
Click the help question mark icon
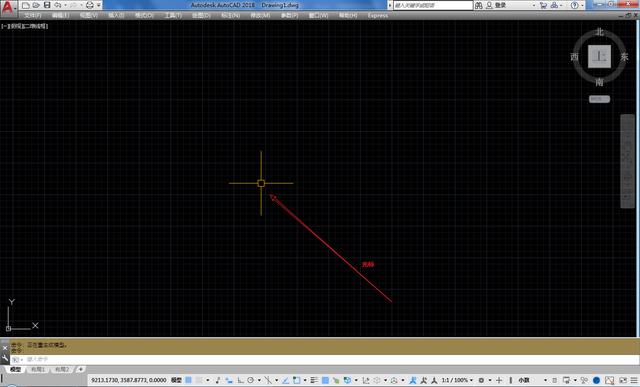(x=575, y=5)
